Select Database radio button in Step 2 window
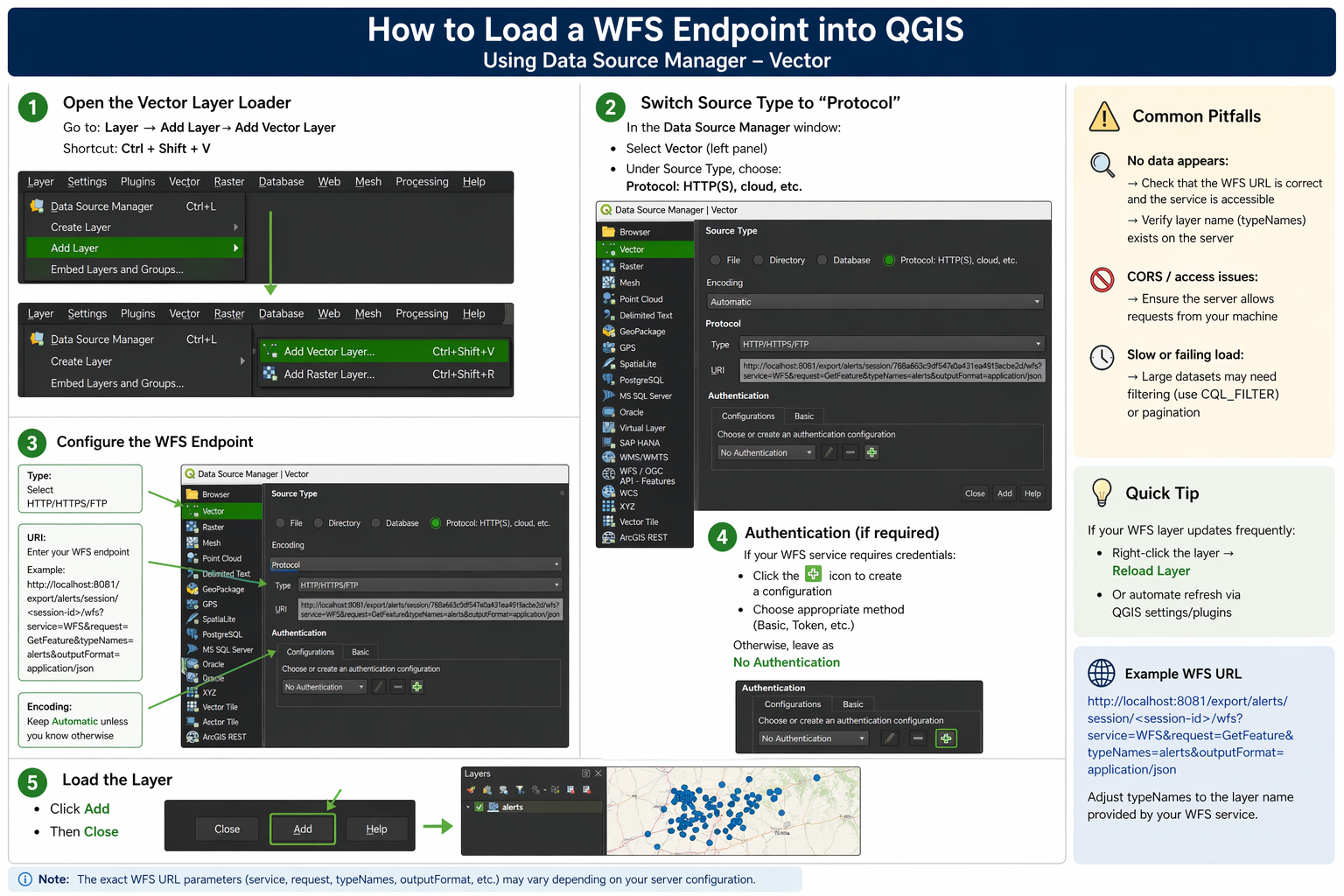Viewport: 1344px width, 896px height. 822,260
